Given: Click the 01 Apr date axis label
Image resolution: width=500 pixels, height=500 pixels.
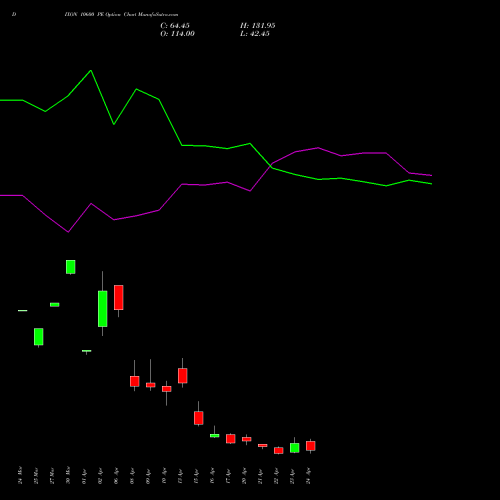Looking at the screenshot, I should click(x=84, y=476).
